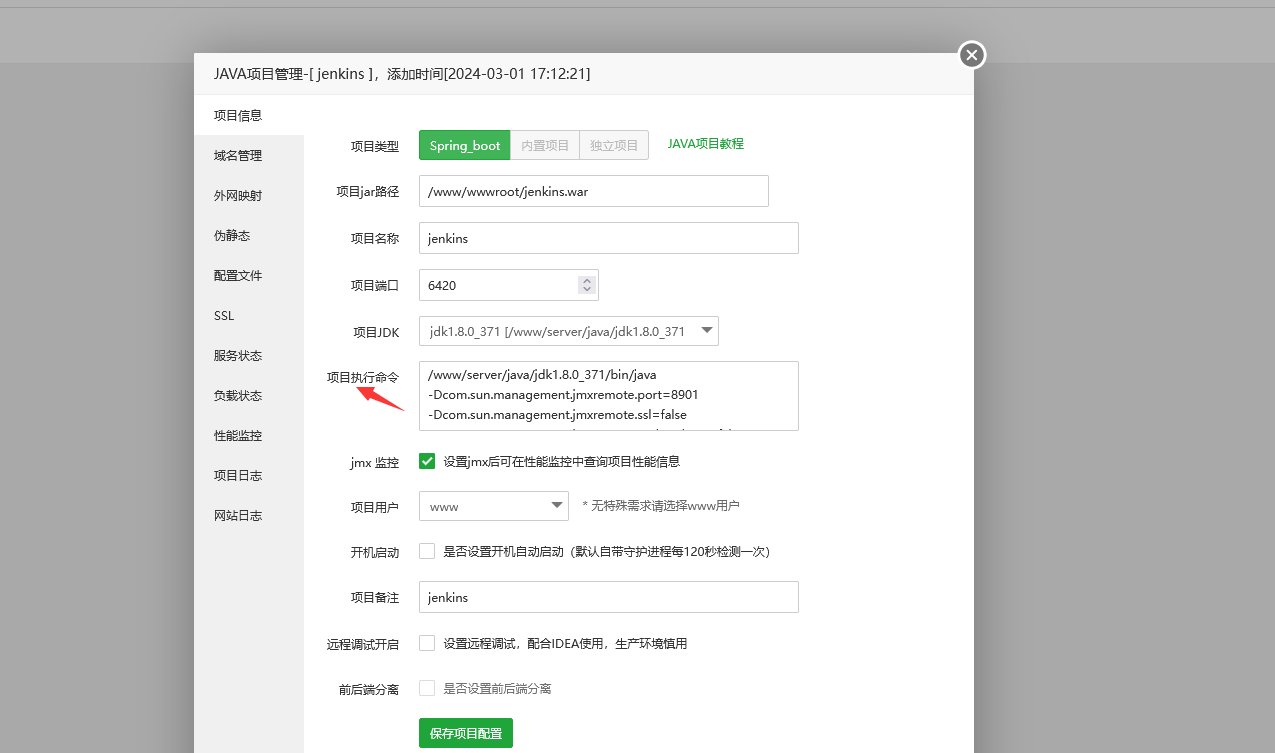Open the 外网映射 tab
Viewport: 1275px width, 753px height.
point(249,195)
